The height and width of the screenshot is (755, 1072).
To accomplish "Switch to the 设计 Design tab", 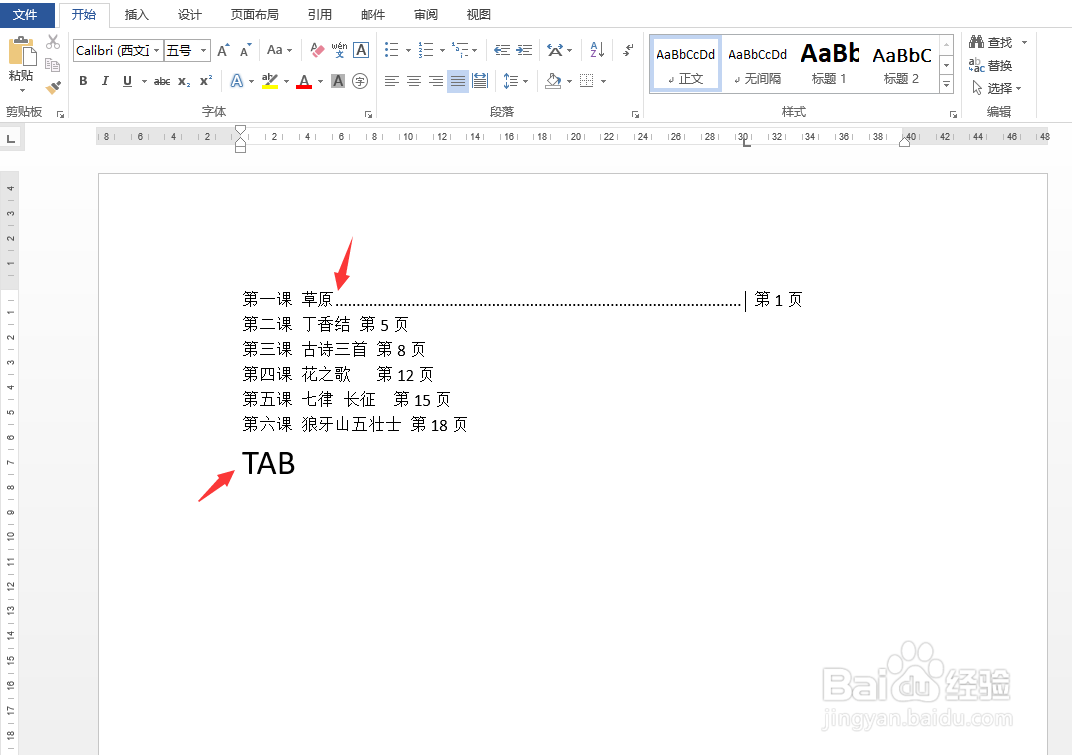I will [x=190, y=14].
